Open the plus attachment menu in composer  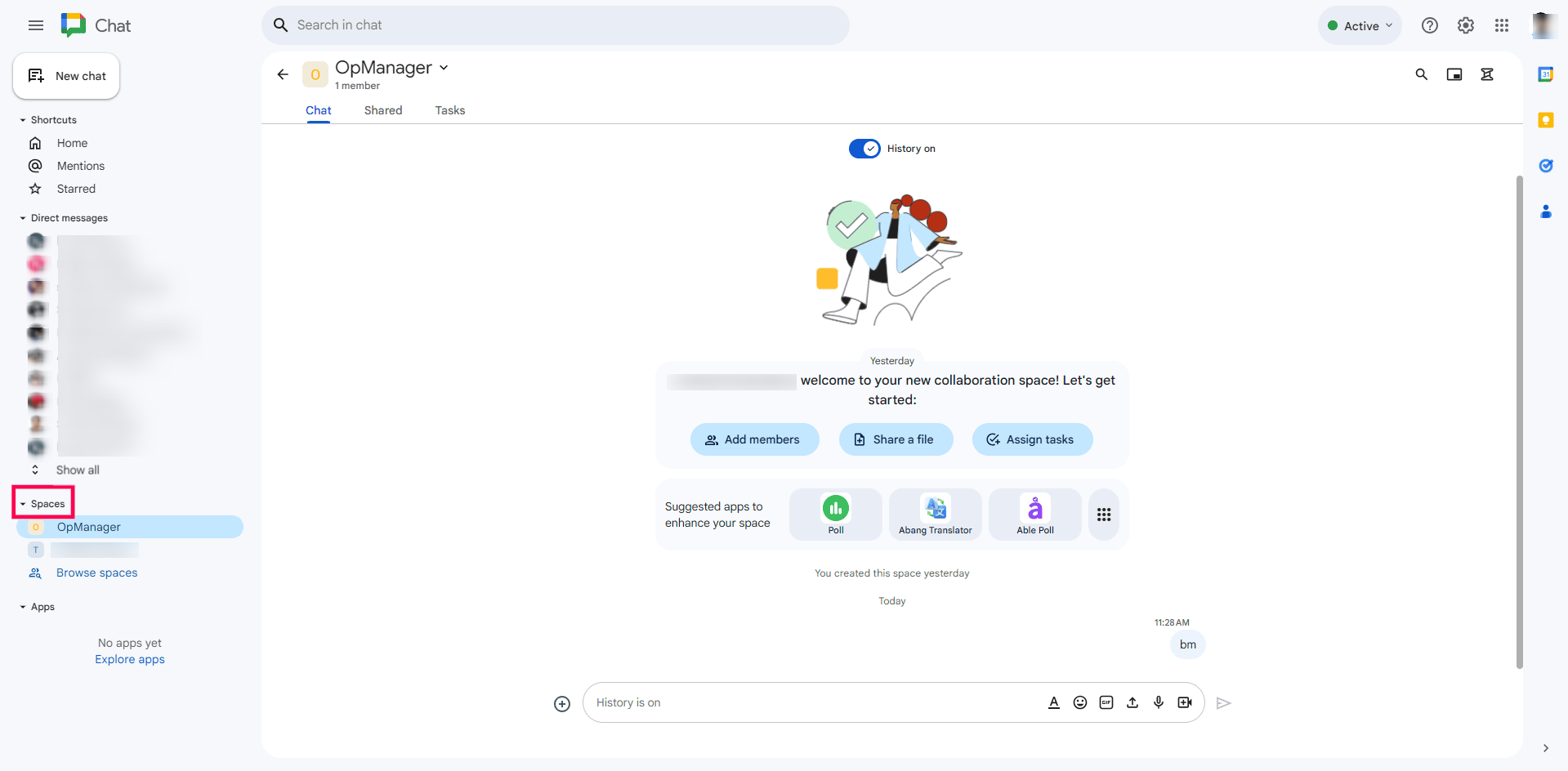(x=562, y=703)
